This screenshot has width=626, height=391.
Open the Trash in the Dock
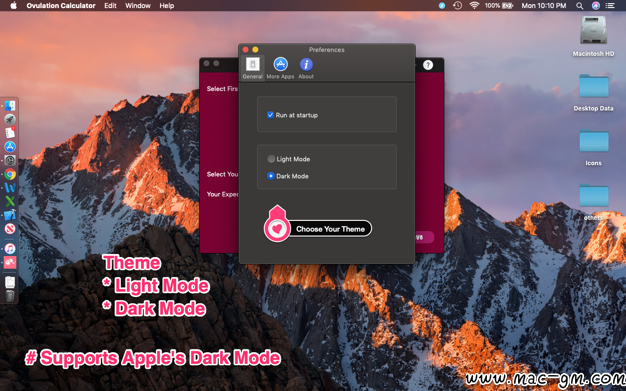click(10, 296)
